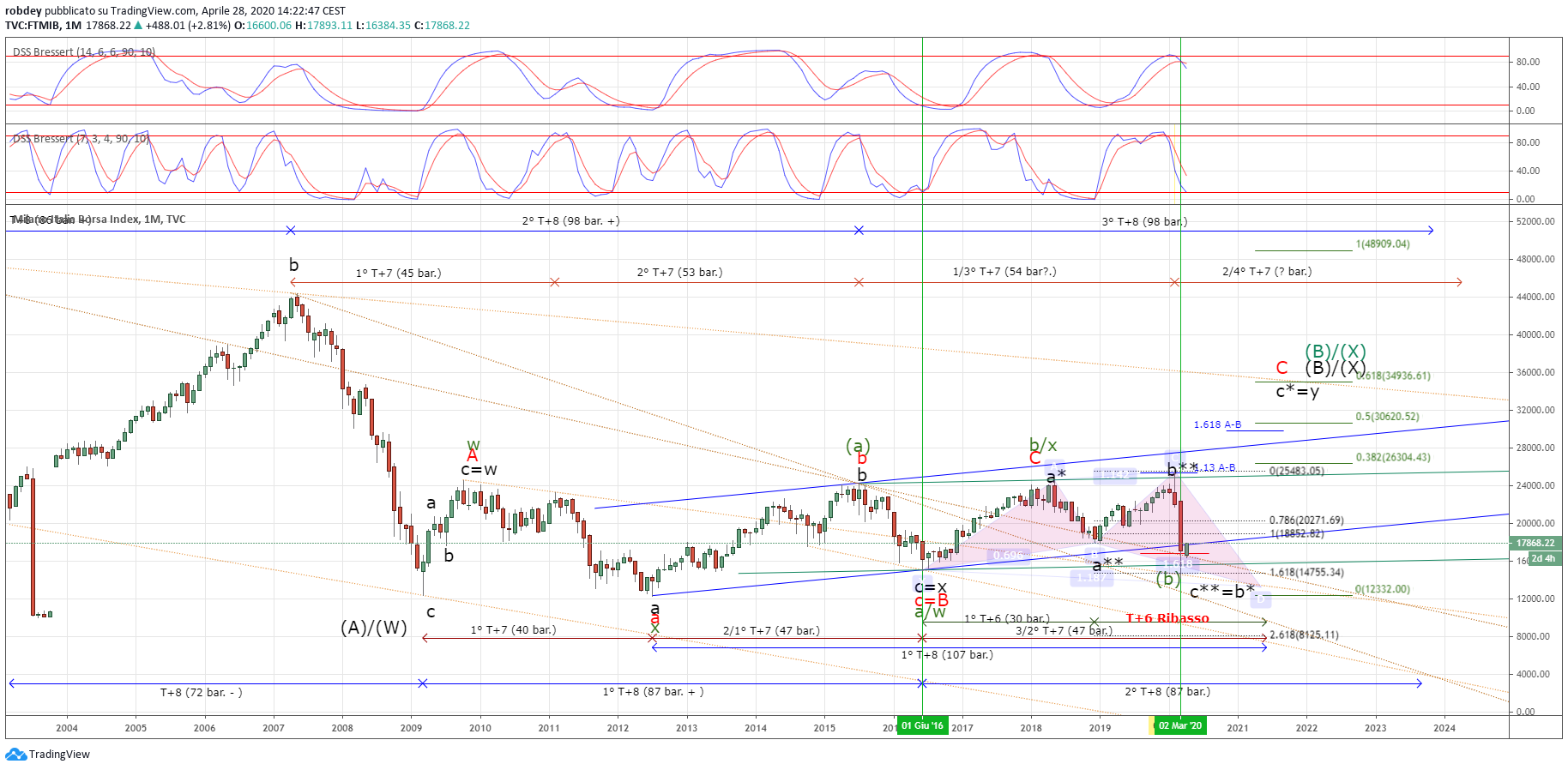Click the Fibonacci level 0(12332.00)

(1382, 590)
